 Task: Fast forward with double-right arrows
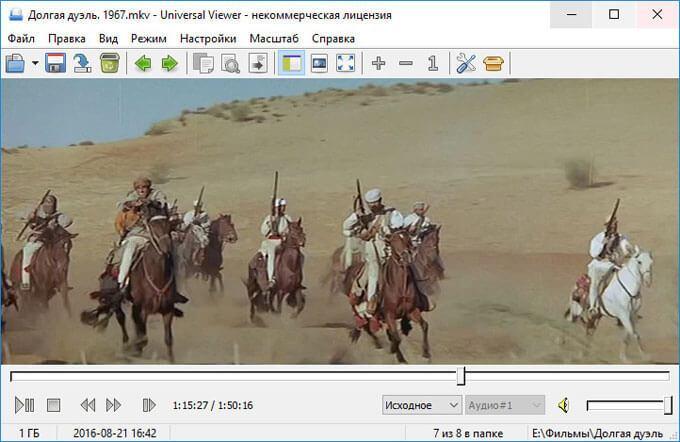pos(114,406)
